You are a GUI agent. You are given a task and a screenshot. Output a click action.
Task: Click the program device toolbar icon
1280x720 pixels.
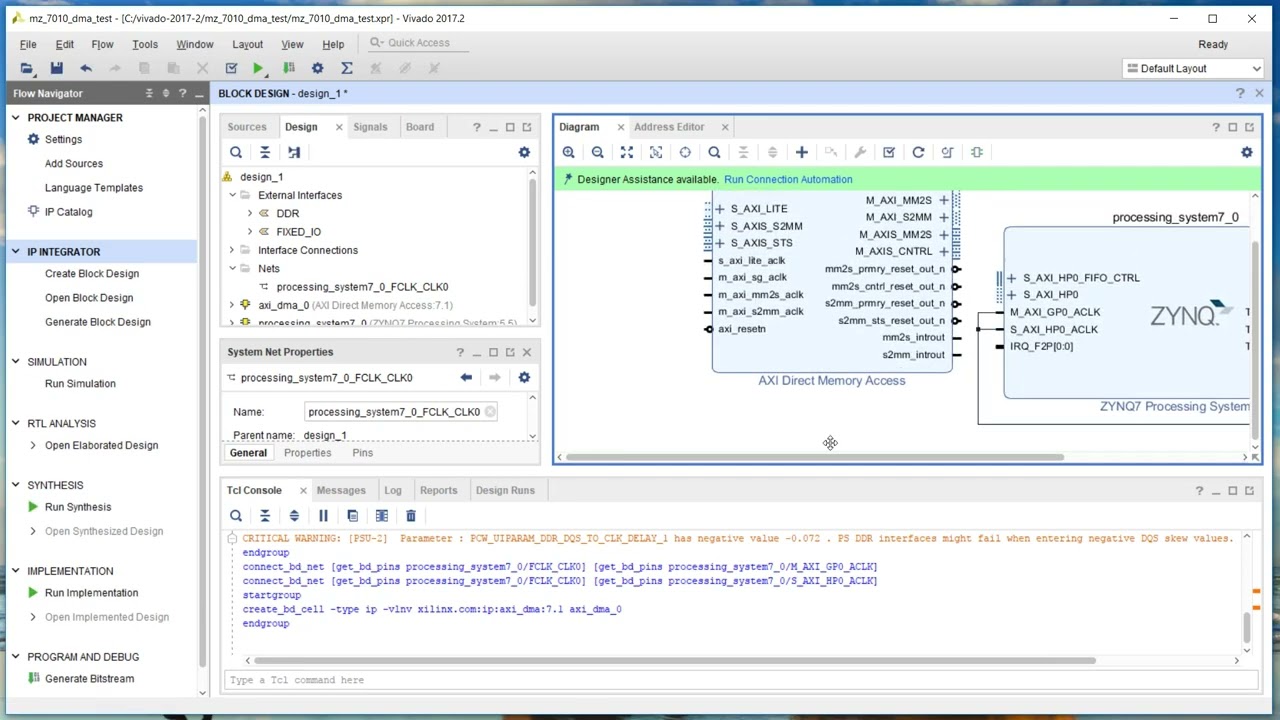289,68
